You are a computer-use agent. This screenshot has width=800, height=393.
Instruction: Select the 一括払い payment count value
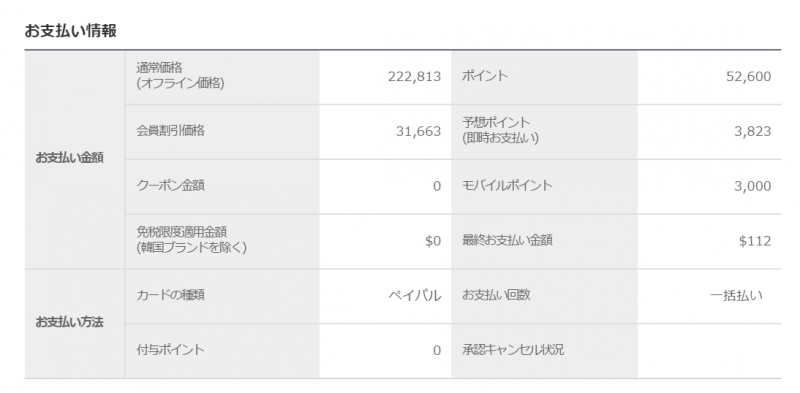click(736, 296)
